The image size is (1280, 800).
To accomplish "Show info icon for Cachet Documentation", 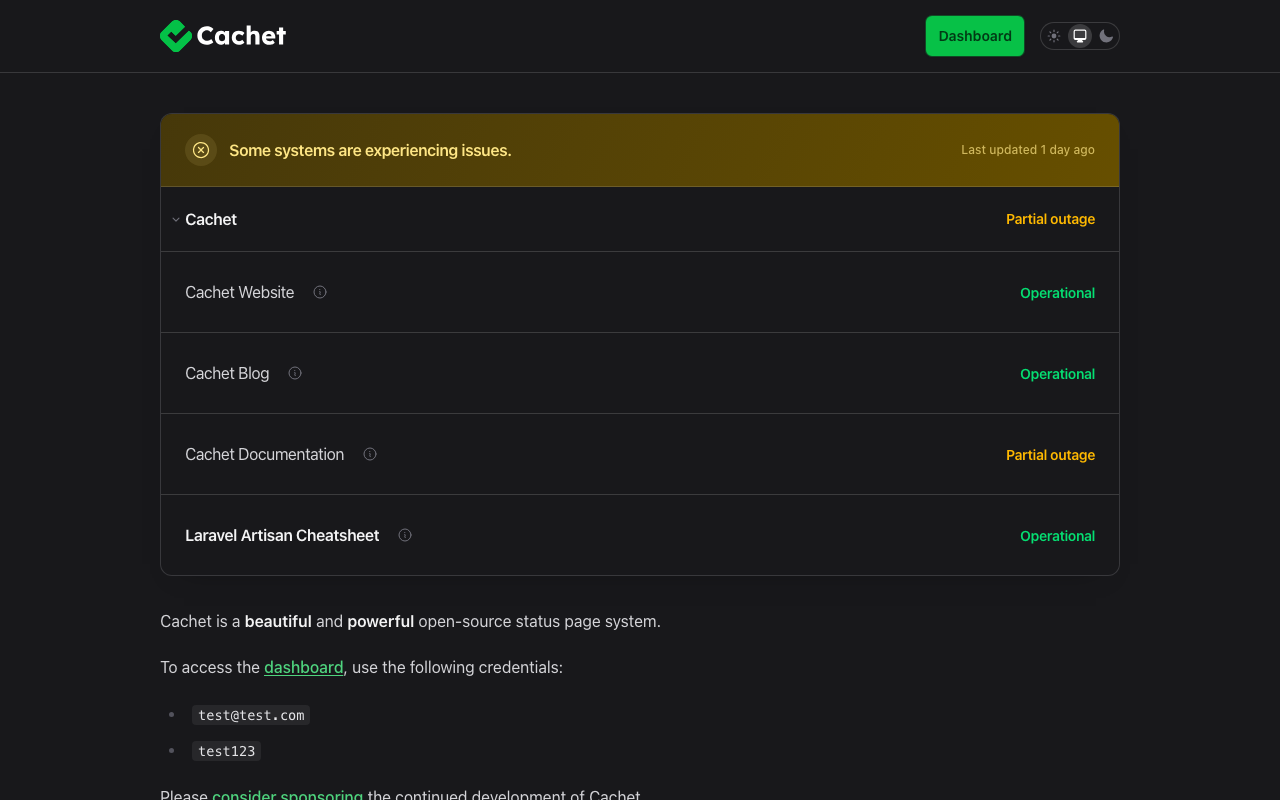I will coord(370,454).
